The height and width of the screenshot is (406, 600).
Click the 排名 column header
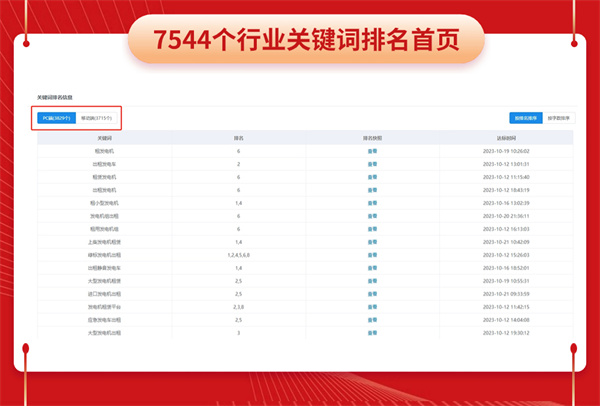click(x=238, y=137)
